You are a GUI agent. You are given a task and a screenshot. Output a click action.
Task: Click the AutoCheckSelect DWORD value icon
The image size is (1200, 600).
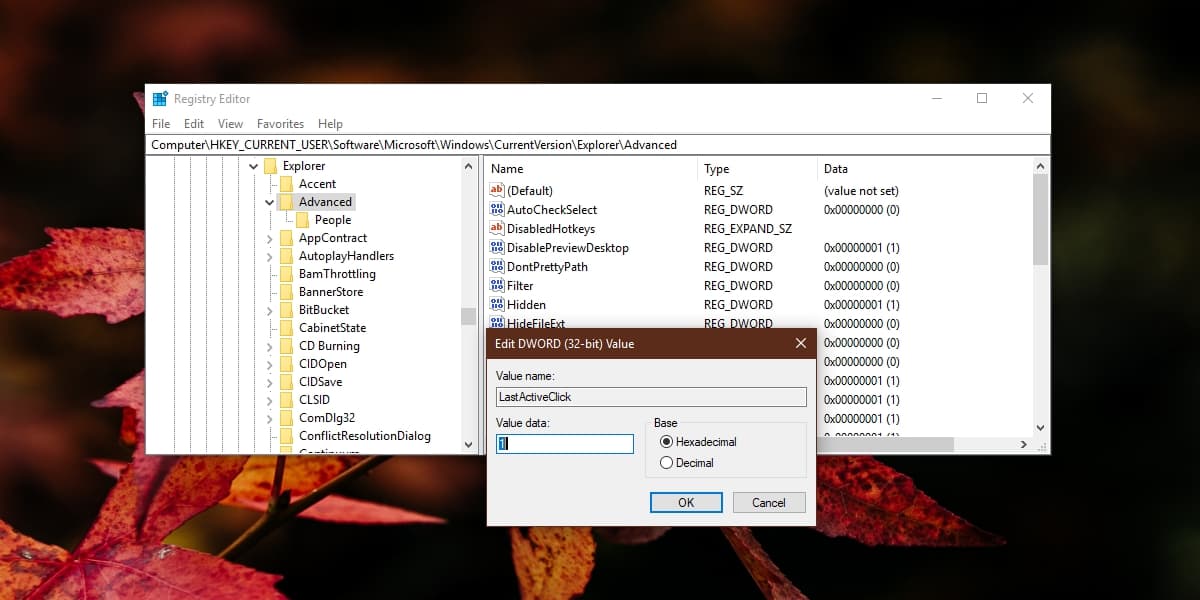(x=497, y=209)
